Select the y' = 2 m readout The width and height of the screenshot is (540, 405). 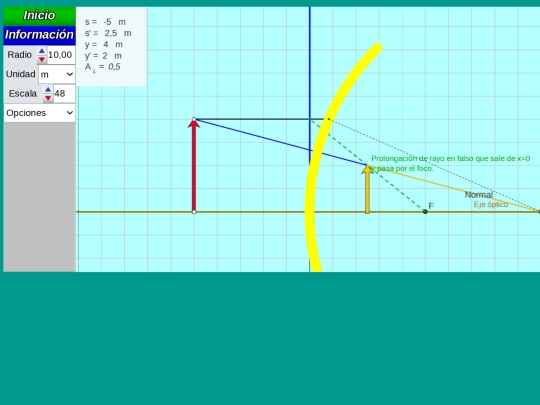pyautogui.click(x=103, y=56)
